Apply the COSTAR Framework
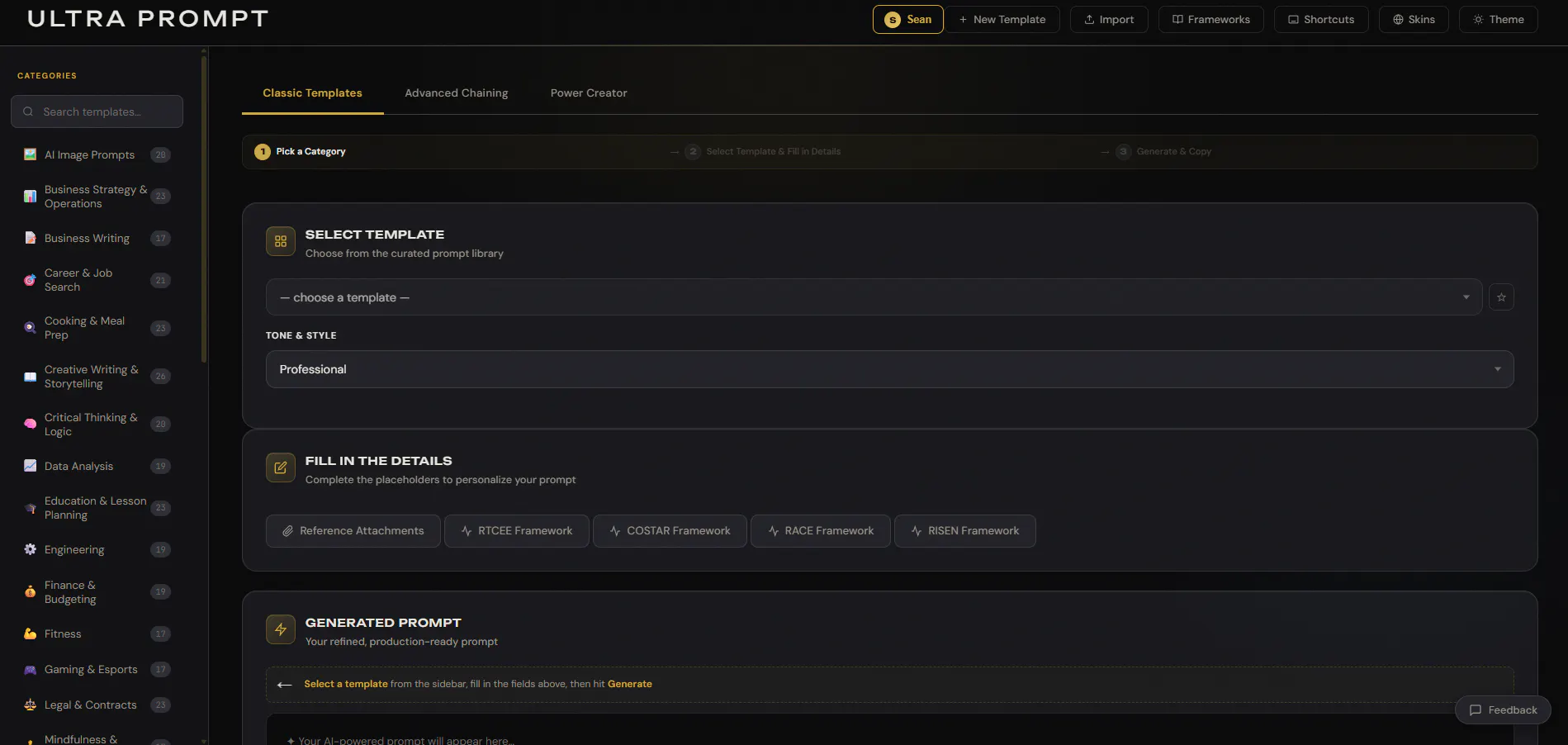The width and height of the screenshot is (1568, 745). (x=670, y=531)
